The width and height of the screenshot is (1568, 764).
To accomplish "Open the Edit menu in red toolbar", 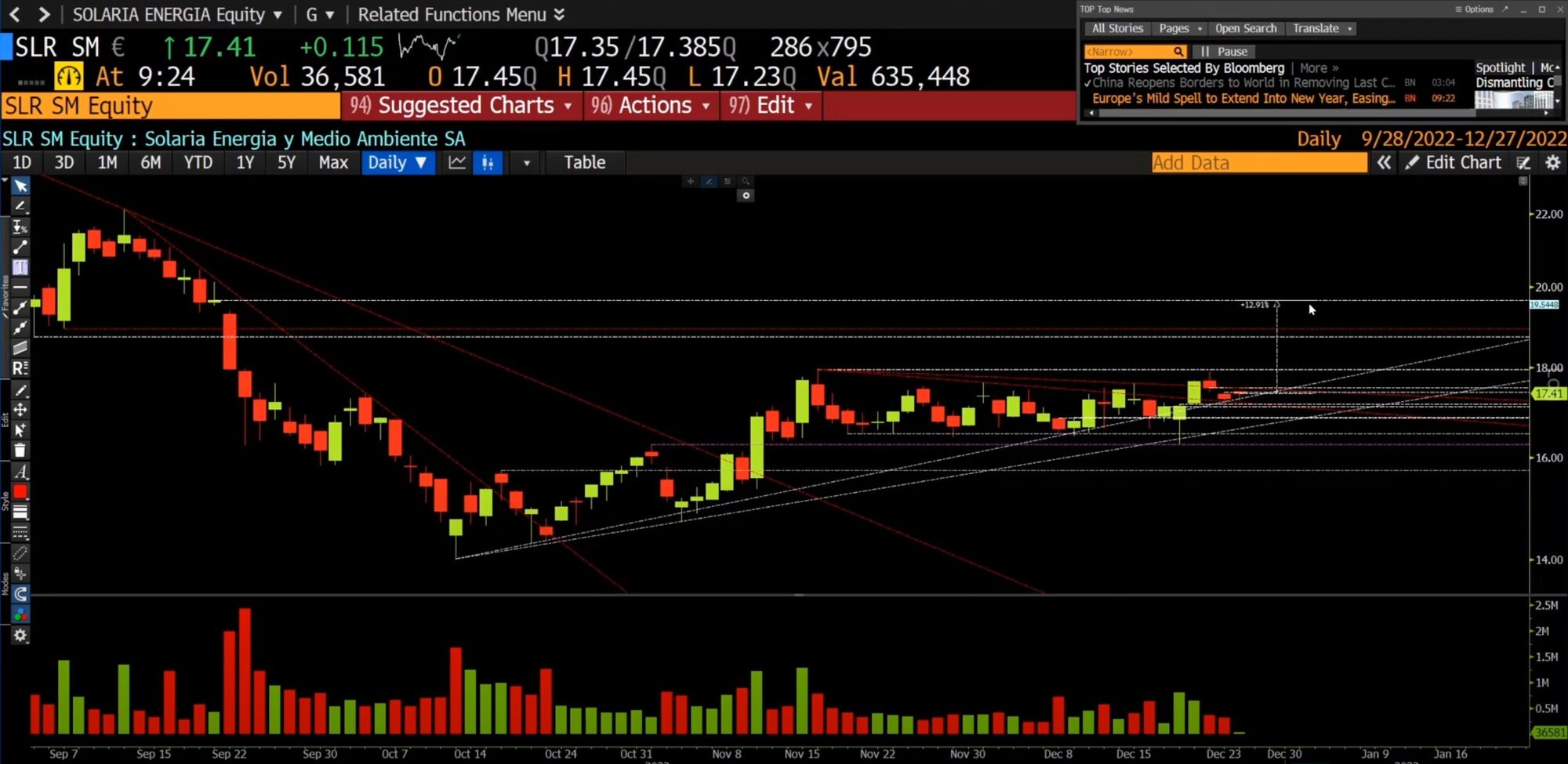I will click(x=771, y=106).
